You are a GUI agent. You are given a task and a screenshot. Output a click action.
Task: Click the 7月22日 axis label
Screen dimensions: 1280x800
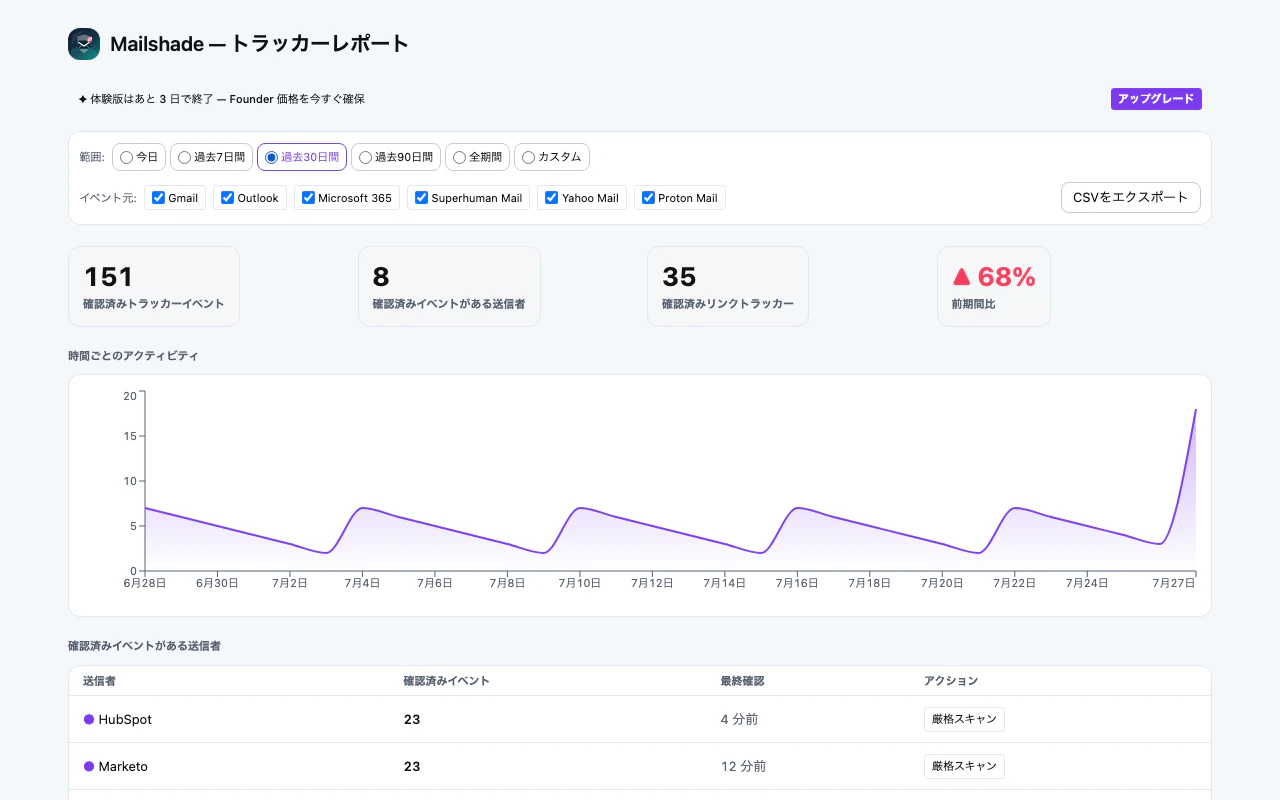point(1014,582)
